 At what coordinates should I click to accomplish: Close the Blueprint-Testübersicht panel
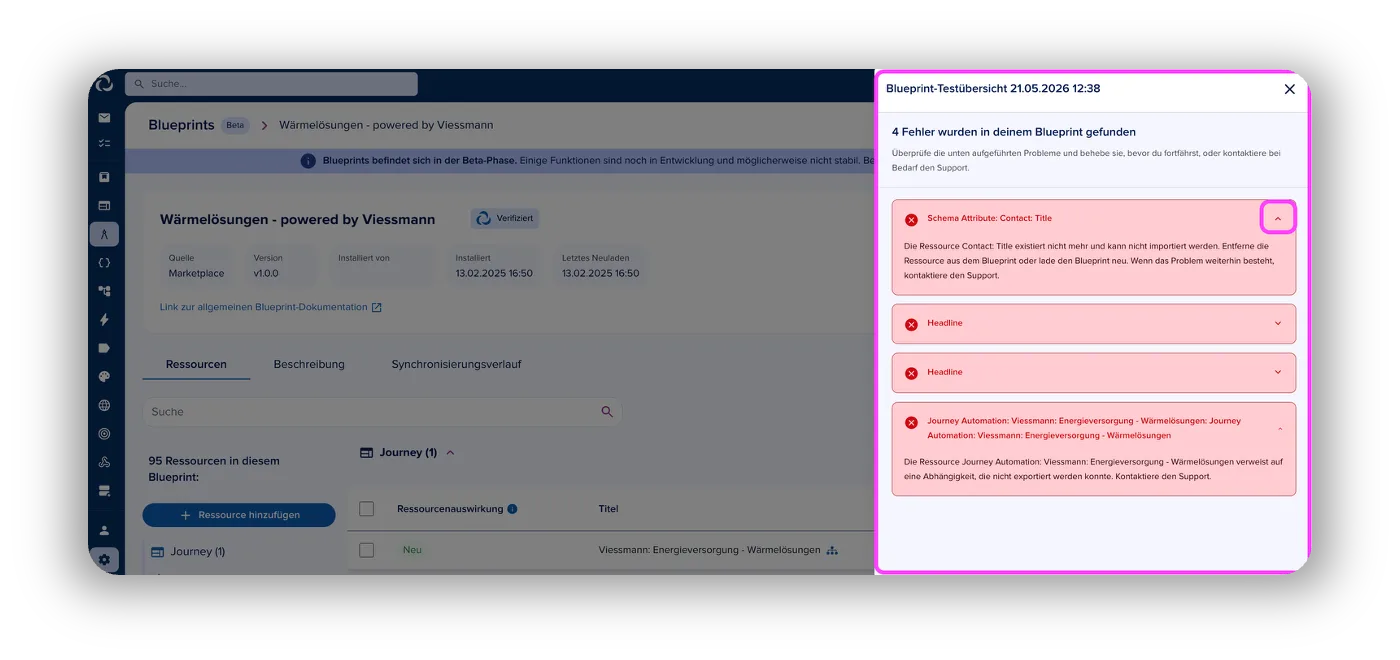point(1289,89)
